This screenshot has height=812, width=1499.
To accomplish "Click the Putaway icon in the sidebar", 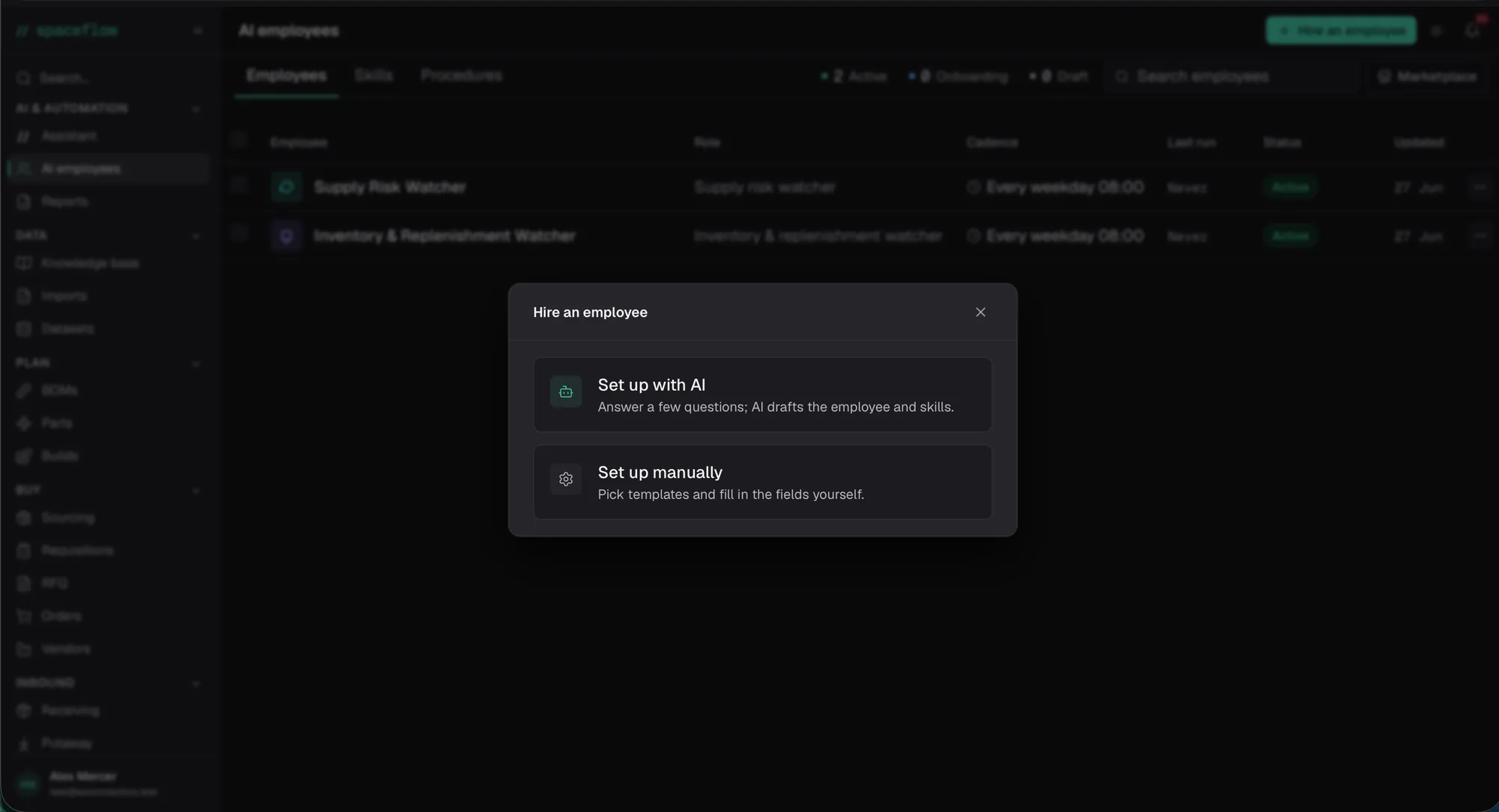I will 24,743.
